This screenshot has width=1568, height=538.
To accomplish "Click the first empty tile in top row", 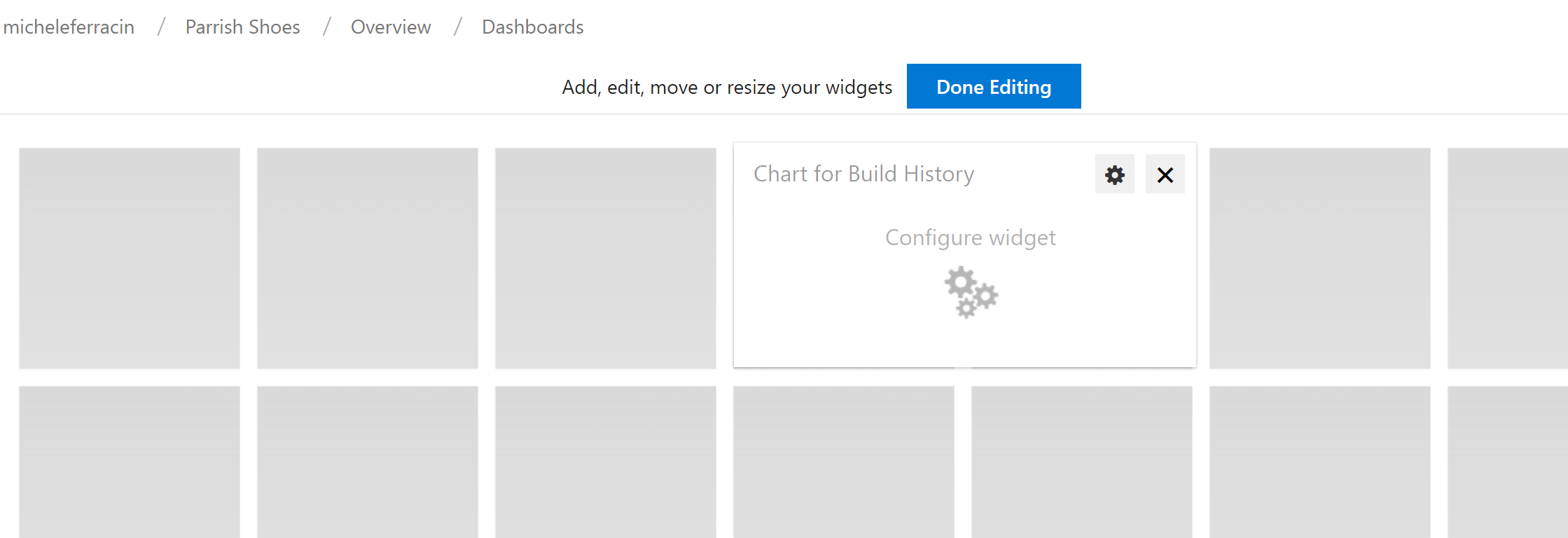I will [130, 258].
